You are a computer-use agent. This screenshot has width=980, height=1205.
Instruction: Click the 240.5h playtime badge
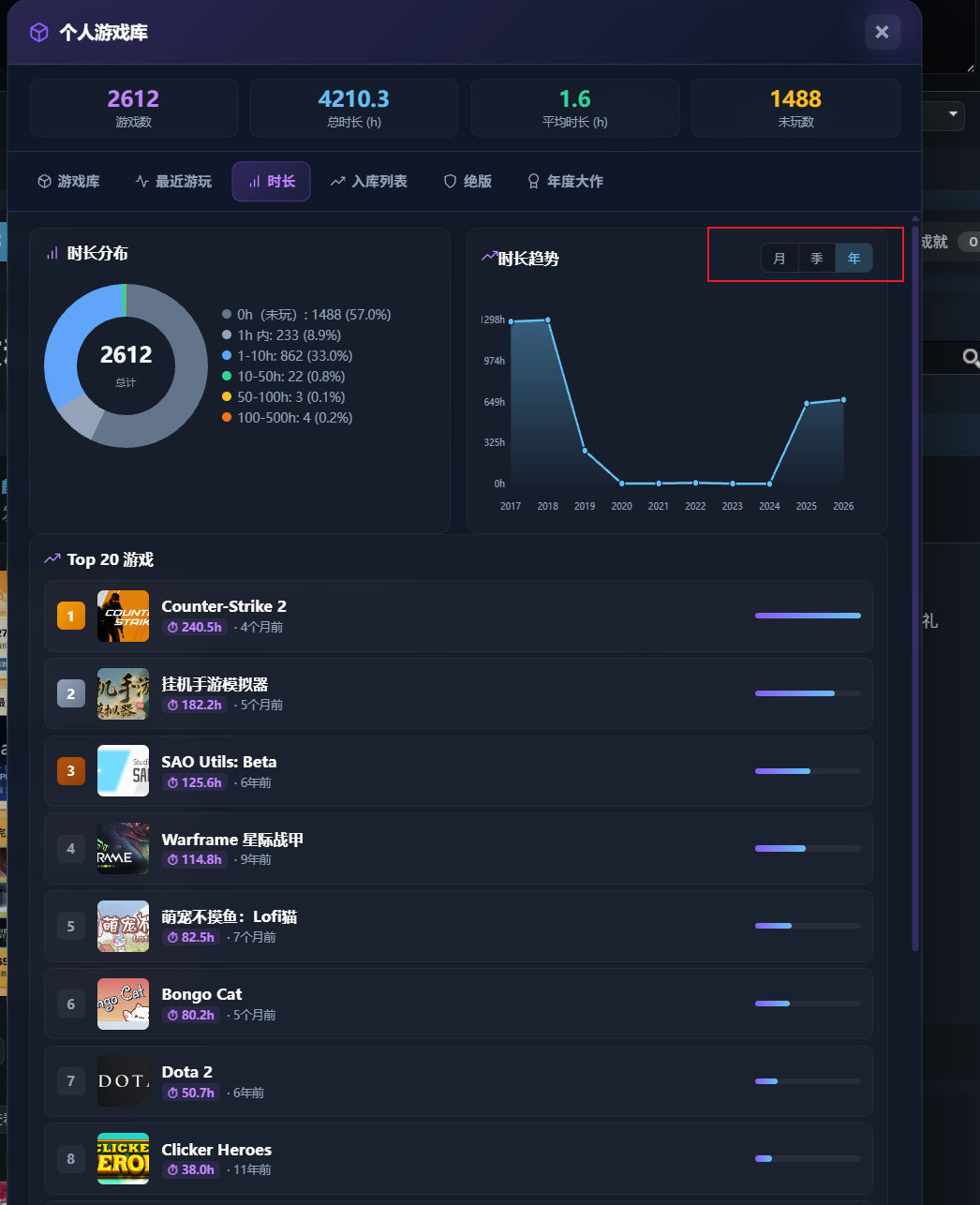195,627
